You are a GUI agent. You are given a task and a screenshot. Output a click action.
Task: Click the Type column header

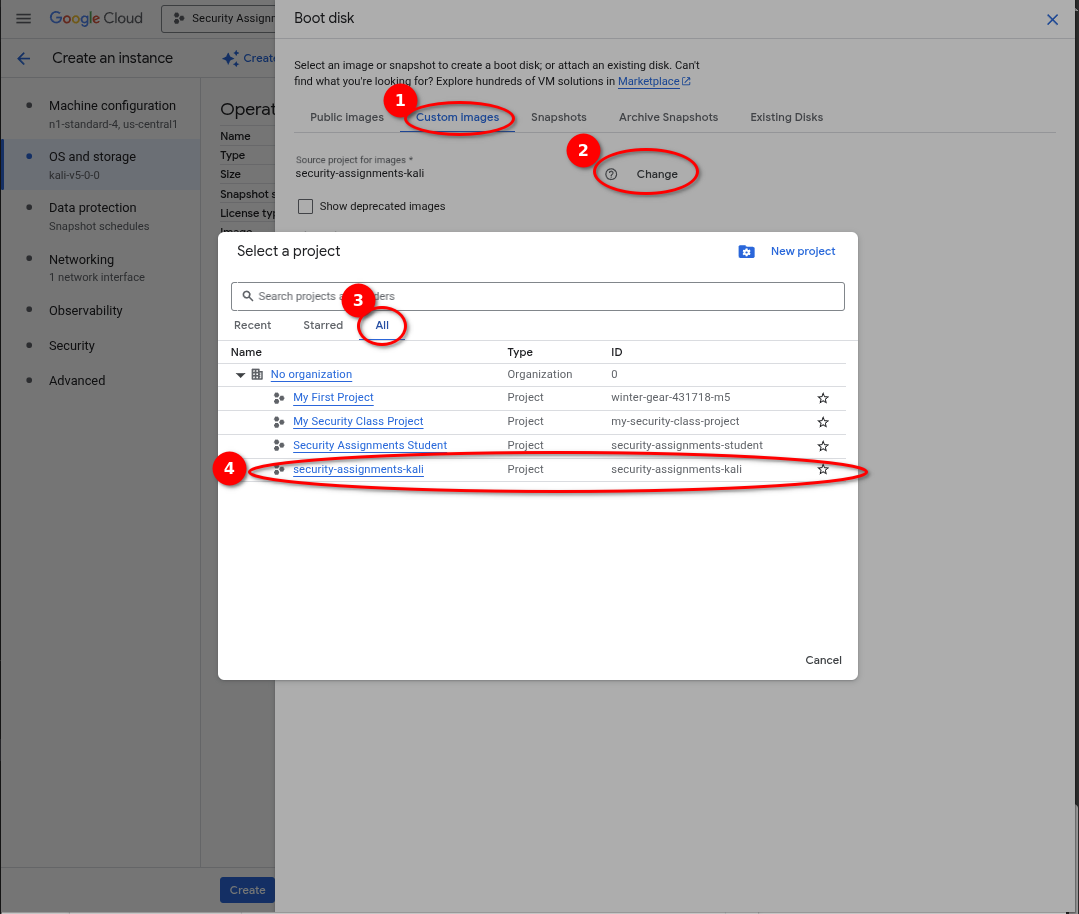pos(520,352)
